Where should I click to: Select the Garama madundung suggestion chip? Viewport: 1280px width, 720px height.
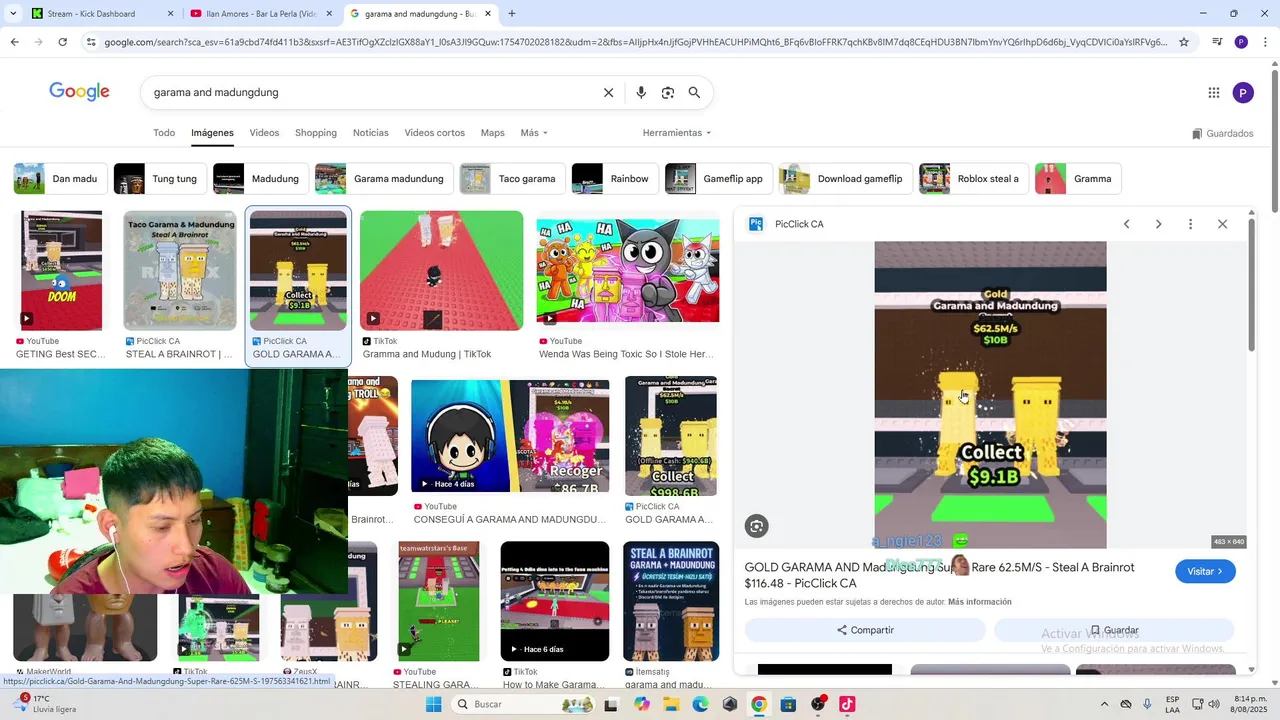point(384,179)
